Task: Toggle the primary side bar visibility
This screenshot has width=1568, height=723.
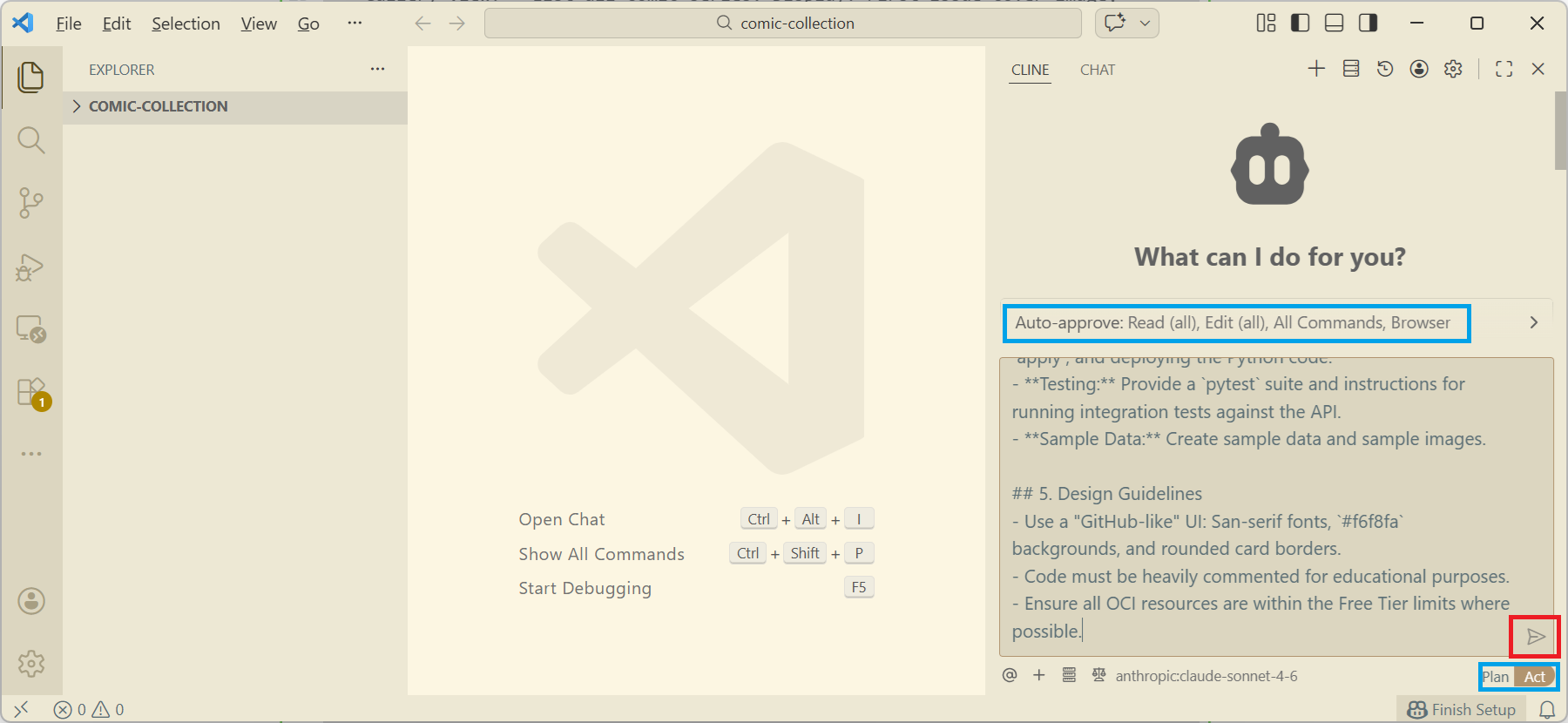Action: click(x=1300, y=24)
